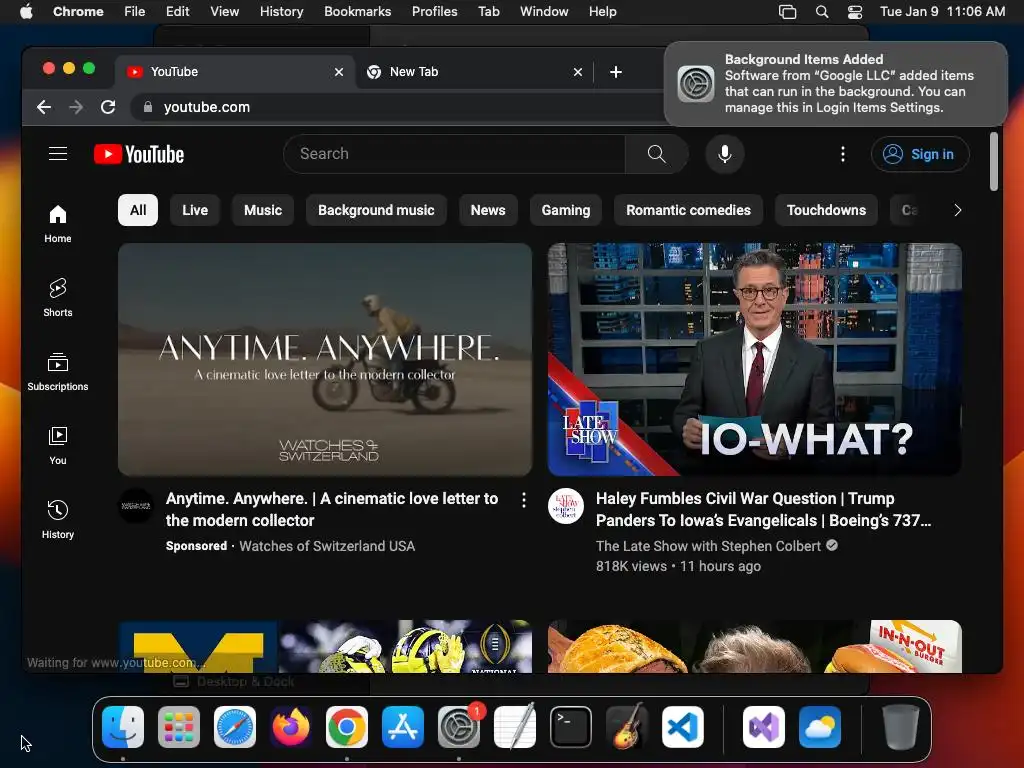Open the Chrome File menu
The image size is (1024, 768).
coord(135,12)
